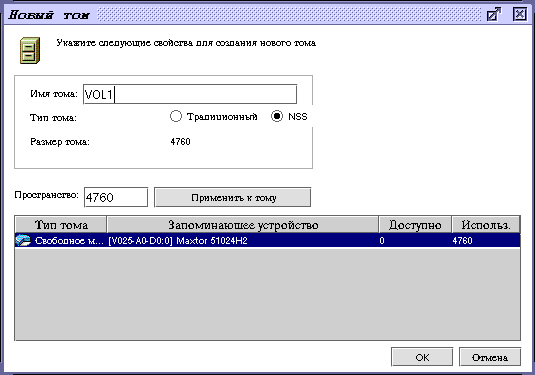Click the Тип тома label in the form
Image resolution: width=535 pixels, height=375 pixels.
click(x=53, y=118)
